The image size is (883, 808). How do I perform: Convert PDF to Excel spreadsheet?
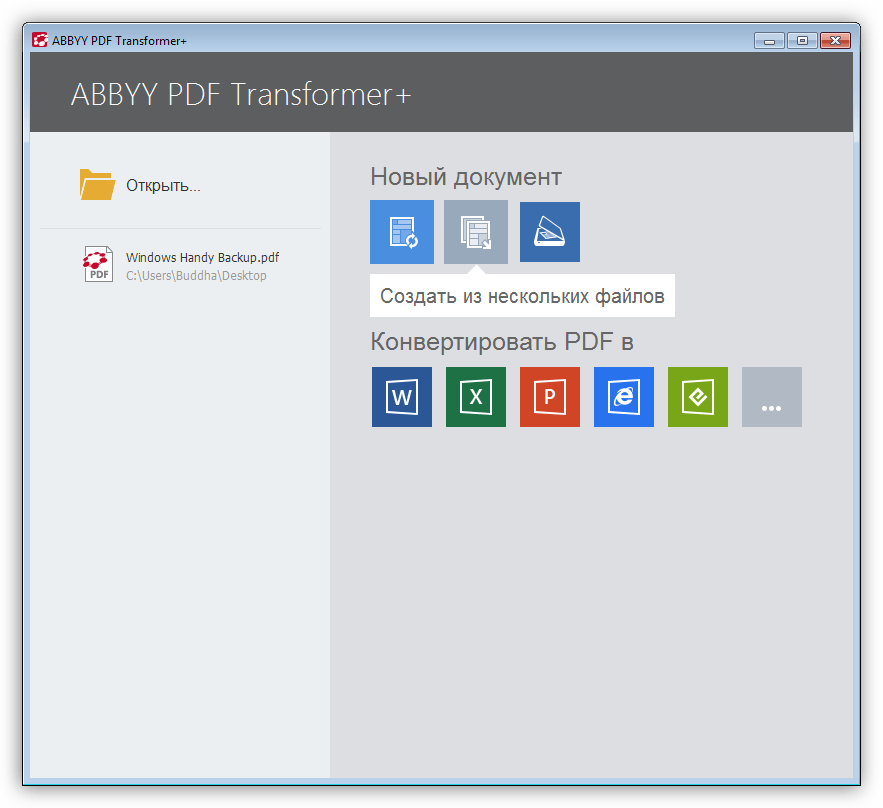tap(476, 397)
